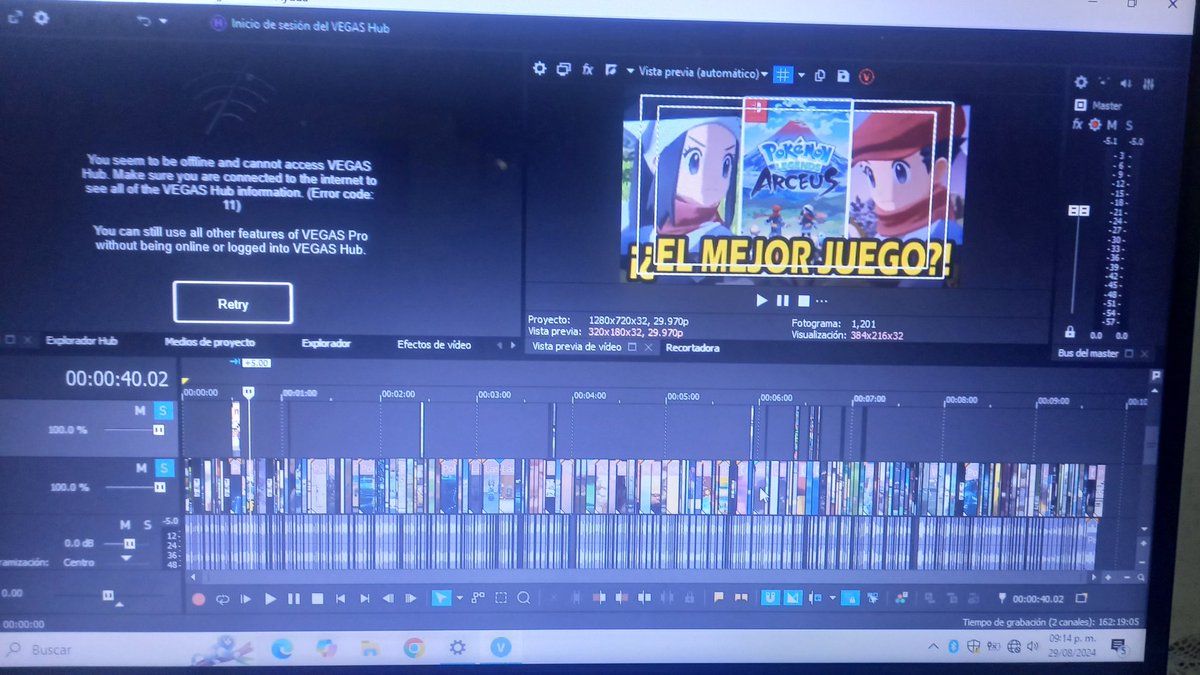This screenshot has height=675, width=1200.
Task: Click the red VEGAS circle icon in preview
Action: (867, 76)
